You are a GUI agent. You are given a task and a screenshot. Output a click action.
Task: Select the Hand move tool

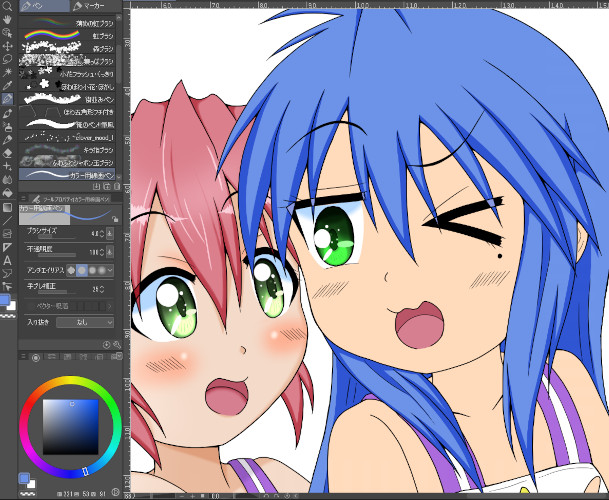click(7, 19)
